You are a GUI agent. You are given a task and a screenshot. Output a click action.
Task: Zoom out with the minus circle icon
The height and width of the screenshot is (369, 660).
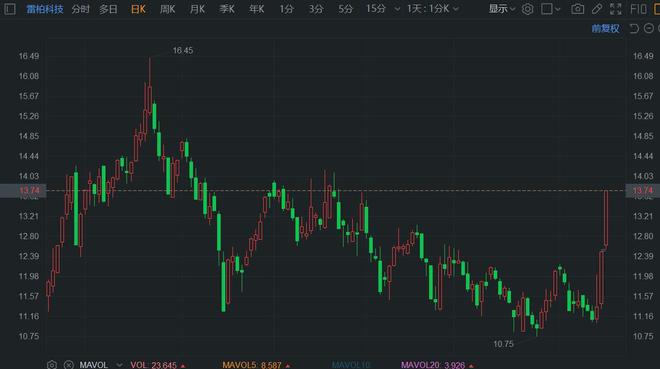pyautogui.click(x=649, y=28)
